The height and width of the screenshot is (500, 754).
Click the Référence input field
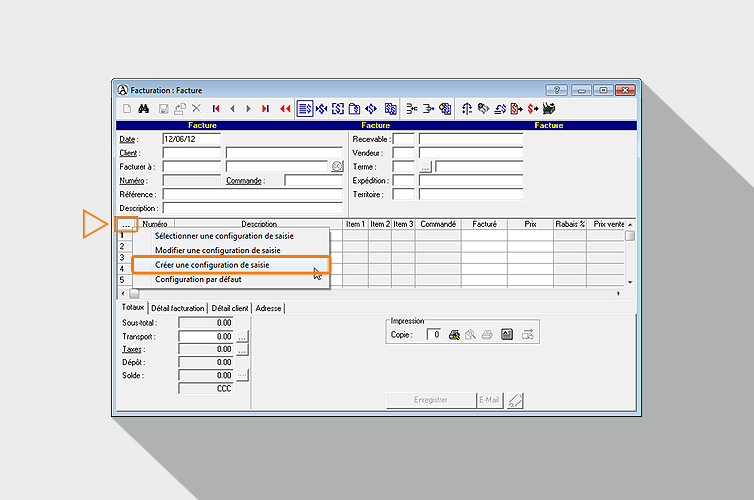[252, 194]
